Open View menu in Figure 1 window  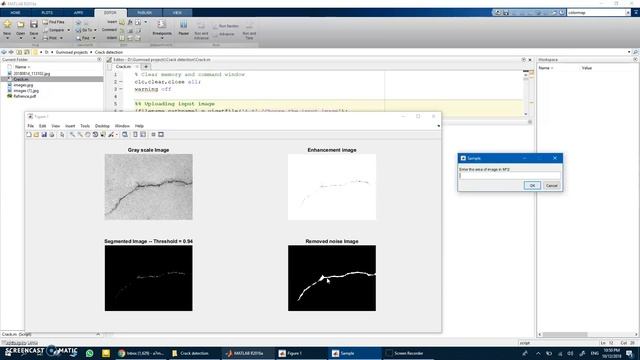[x=56, y=126]
